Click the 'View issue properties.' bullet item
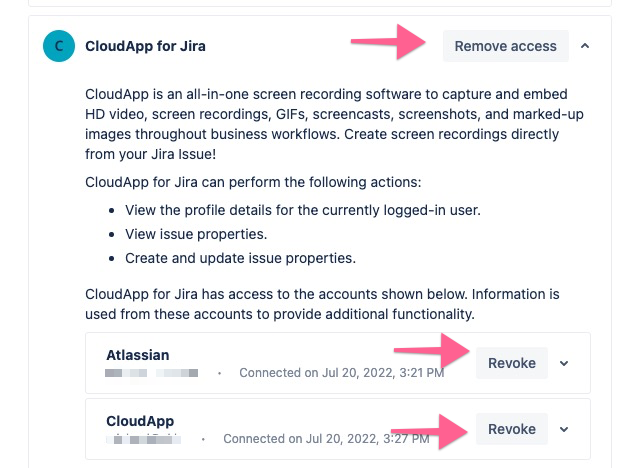The width and height of the screenshot is (631, 468). [x=196, y=234]
